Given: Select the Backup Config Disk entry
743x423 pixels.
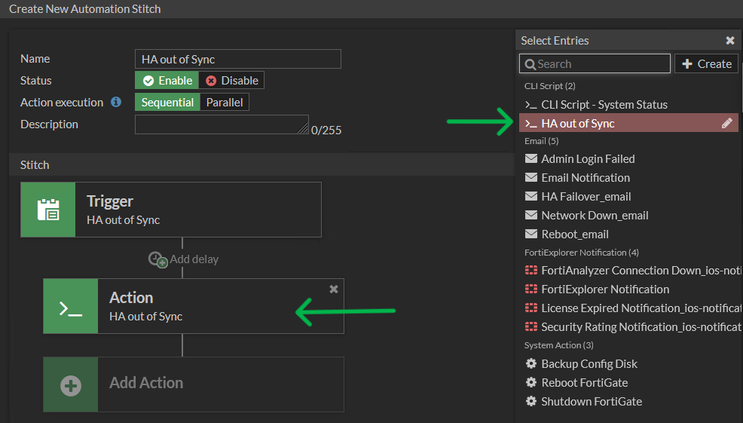Looking at the screenshot, I should tap(589, 364).
